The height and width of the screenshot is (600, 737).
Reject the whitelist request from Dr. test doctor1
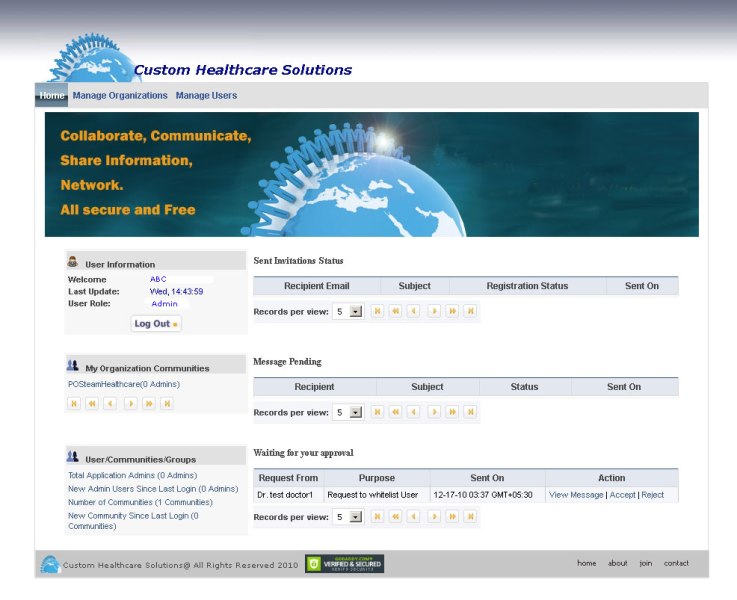point(652,495)
